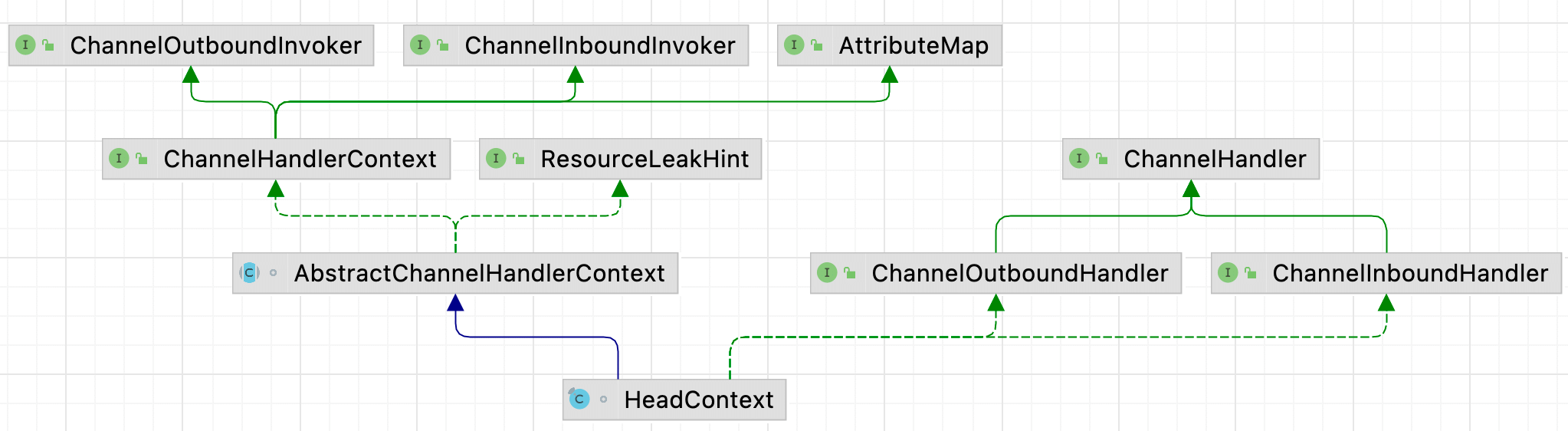This screenshot has height=431, width=1568.
Task: Click the ChannelInboundHandler name text
Action: (x=1409, y=274)
